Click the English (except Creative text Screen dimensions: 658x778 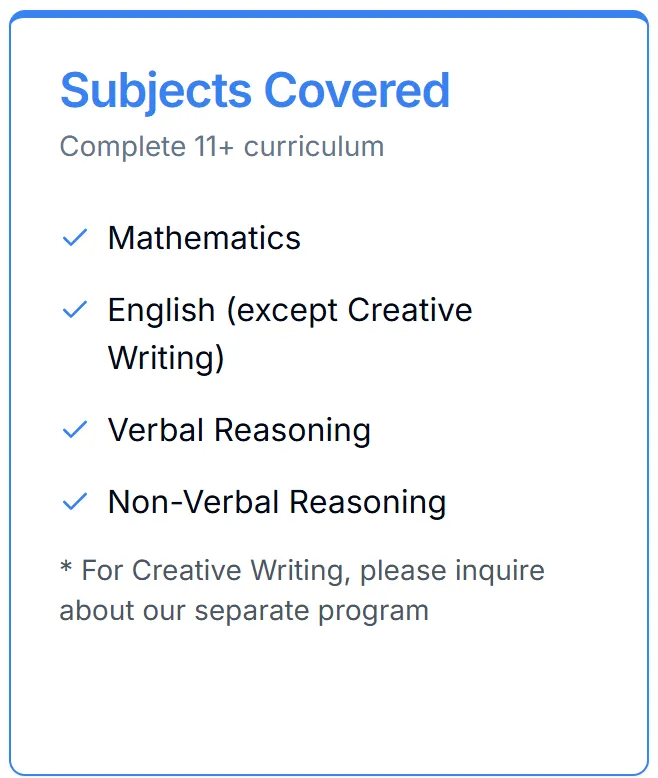click(290, 311)
